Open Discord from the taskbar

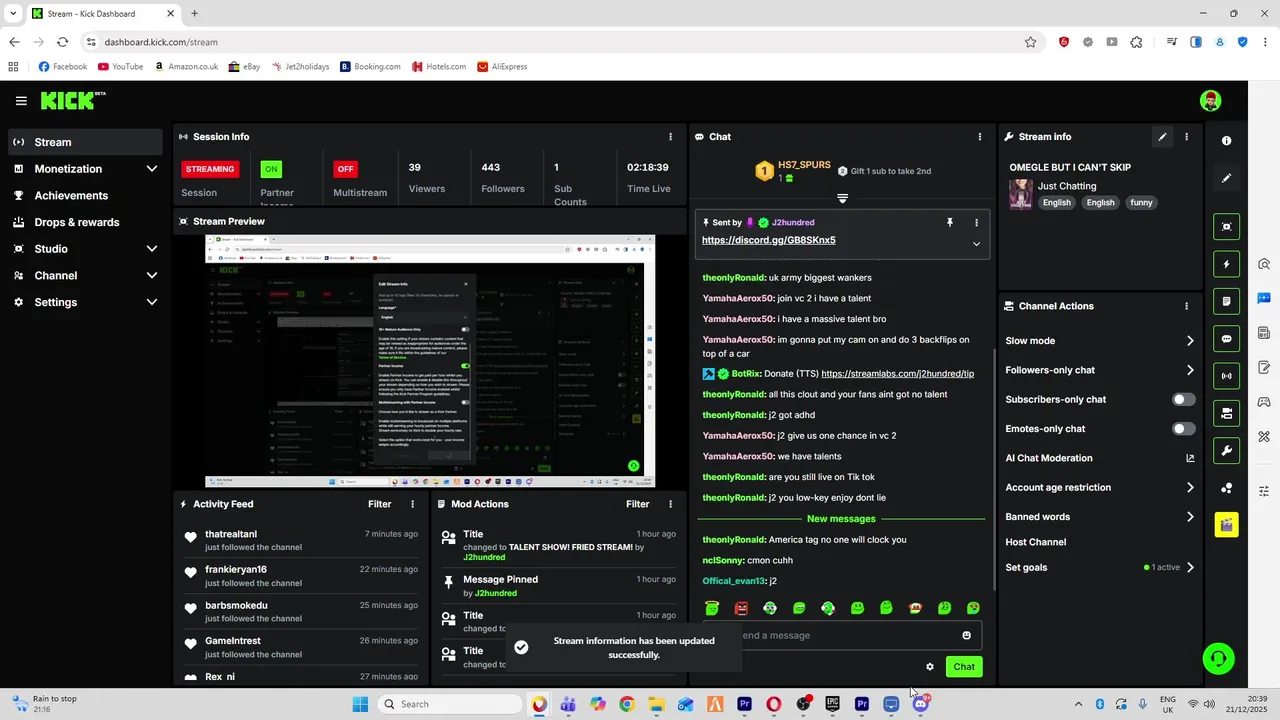921,704
